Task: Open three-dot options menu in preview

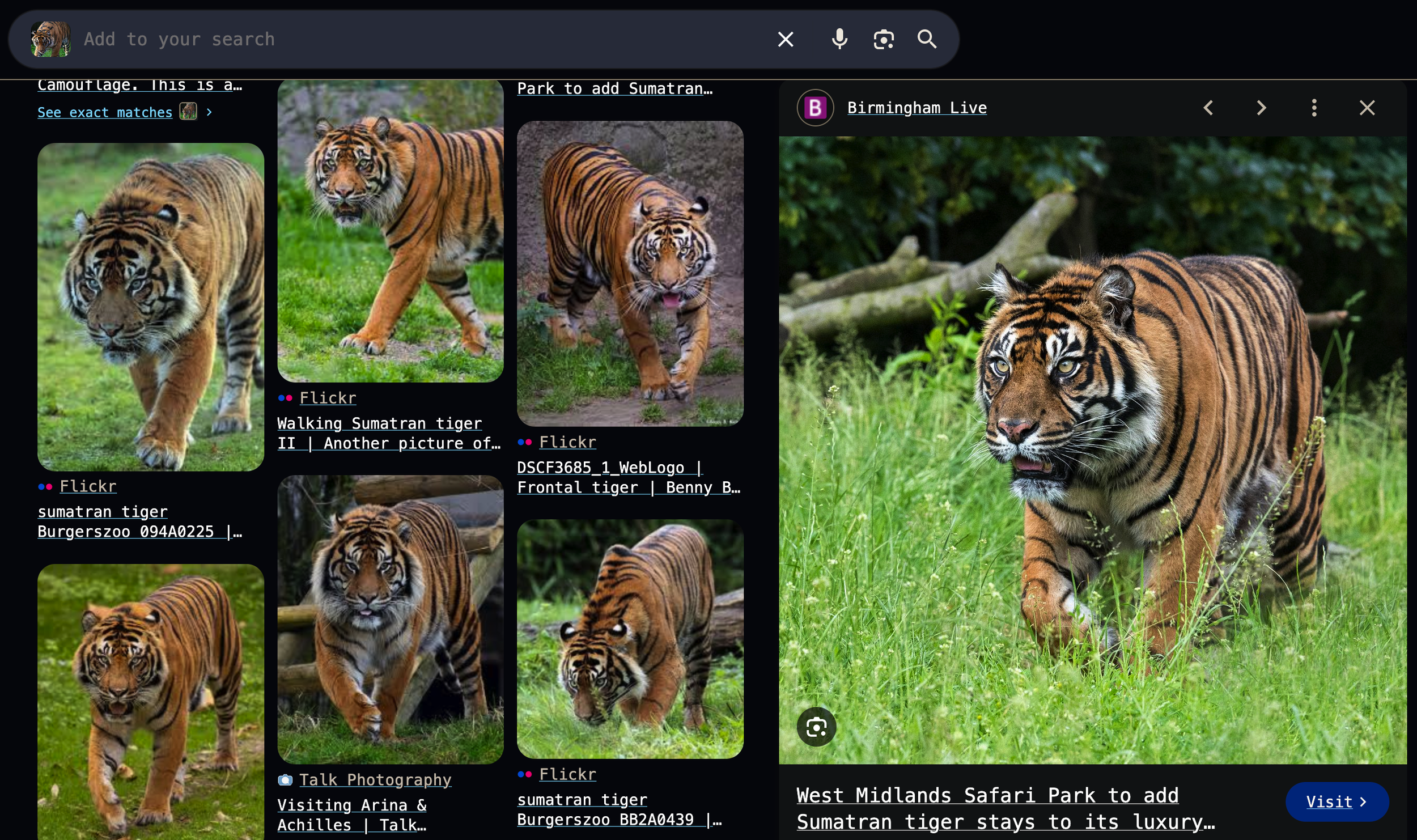Action: pos(1314,108)
